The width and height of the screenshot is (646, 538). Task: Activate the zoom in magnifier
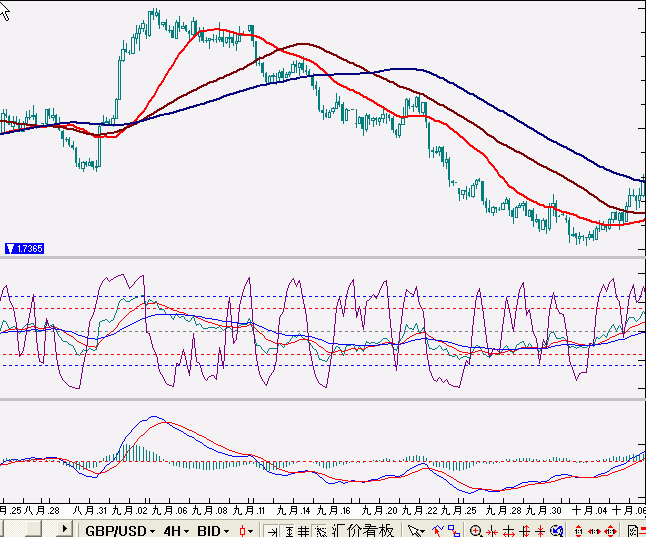click(475, 531)
